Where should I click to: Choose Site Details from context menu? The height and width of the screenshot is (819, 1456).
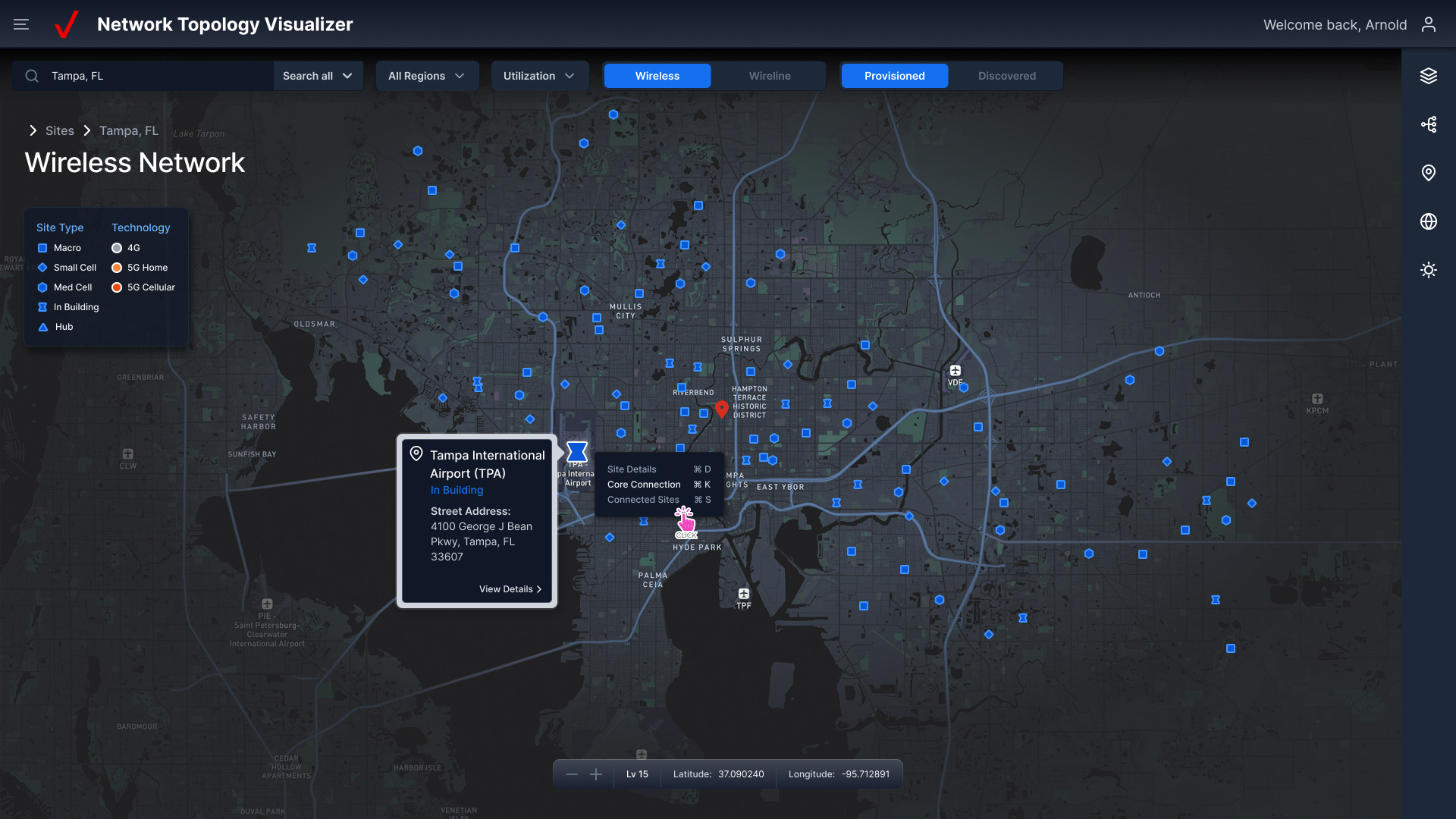pos(659,469)
